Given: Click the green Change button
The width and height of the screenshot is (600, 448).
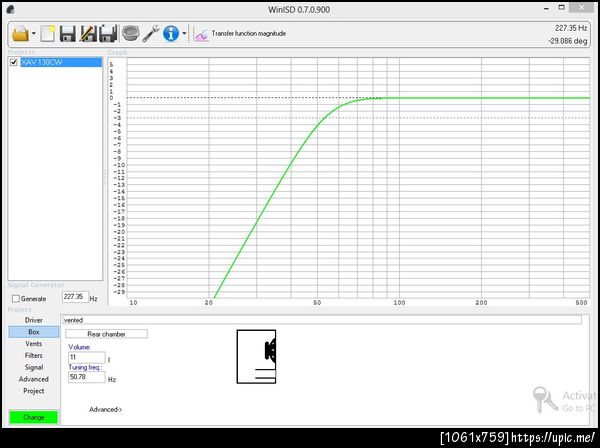Looking at the screenshot, I should 34,417.
